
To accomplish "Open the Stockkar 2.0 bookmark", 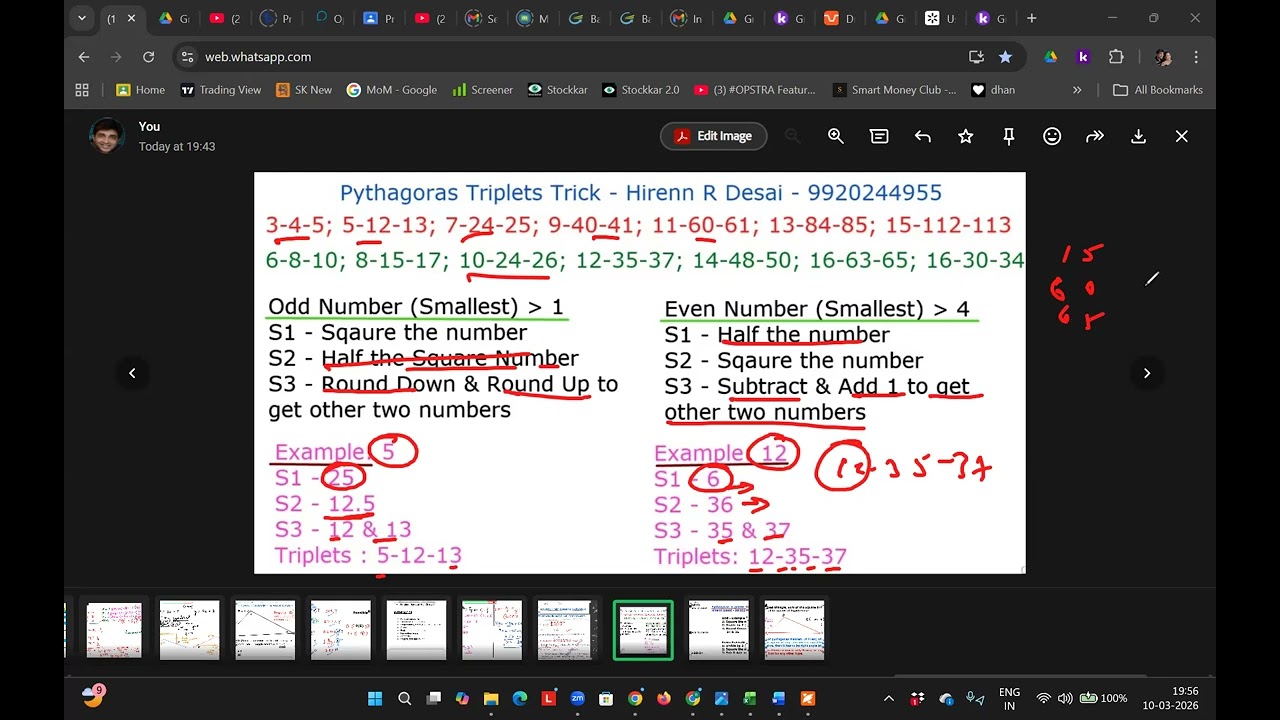I will point(640,90).
